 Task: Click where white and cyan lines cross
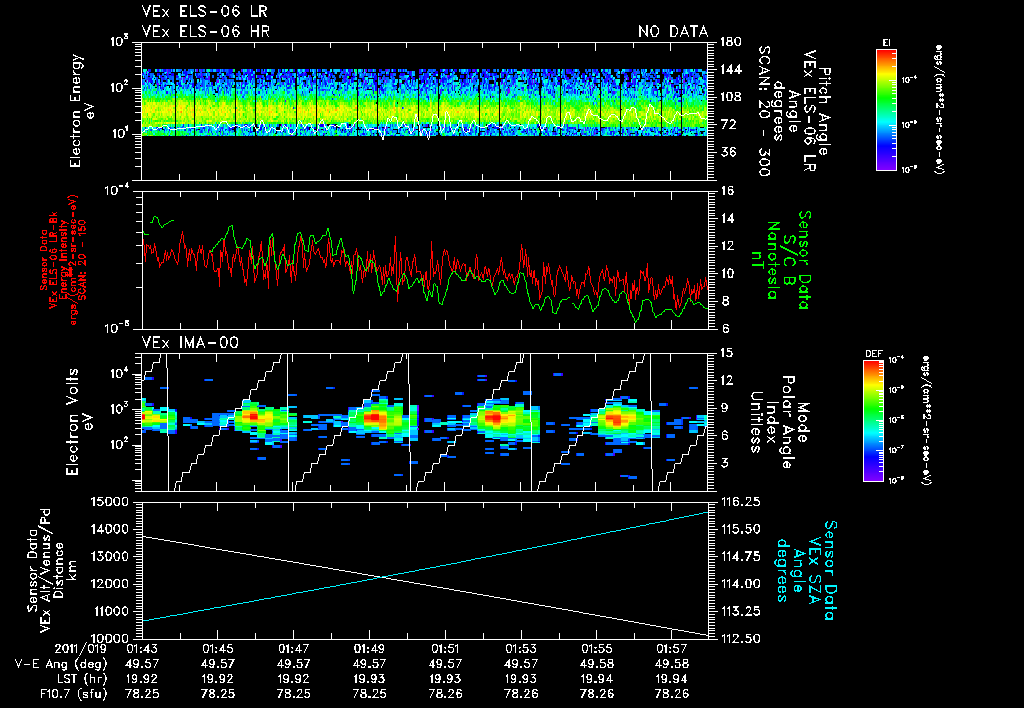click(382, 576)
